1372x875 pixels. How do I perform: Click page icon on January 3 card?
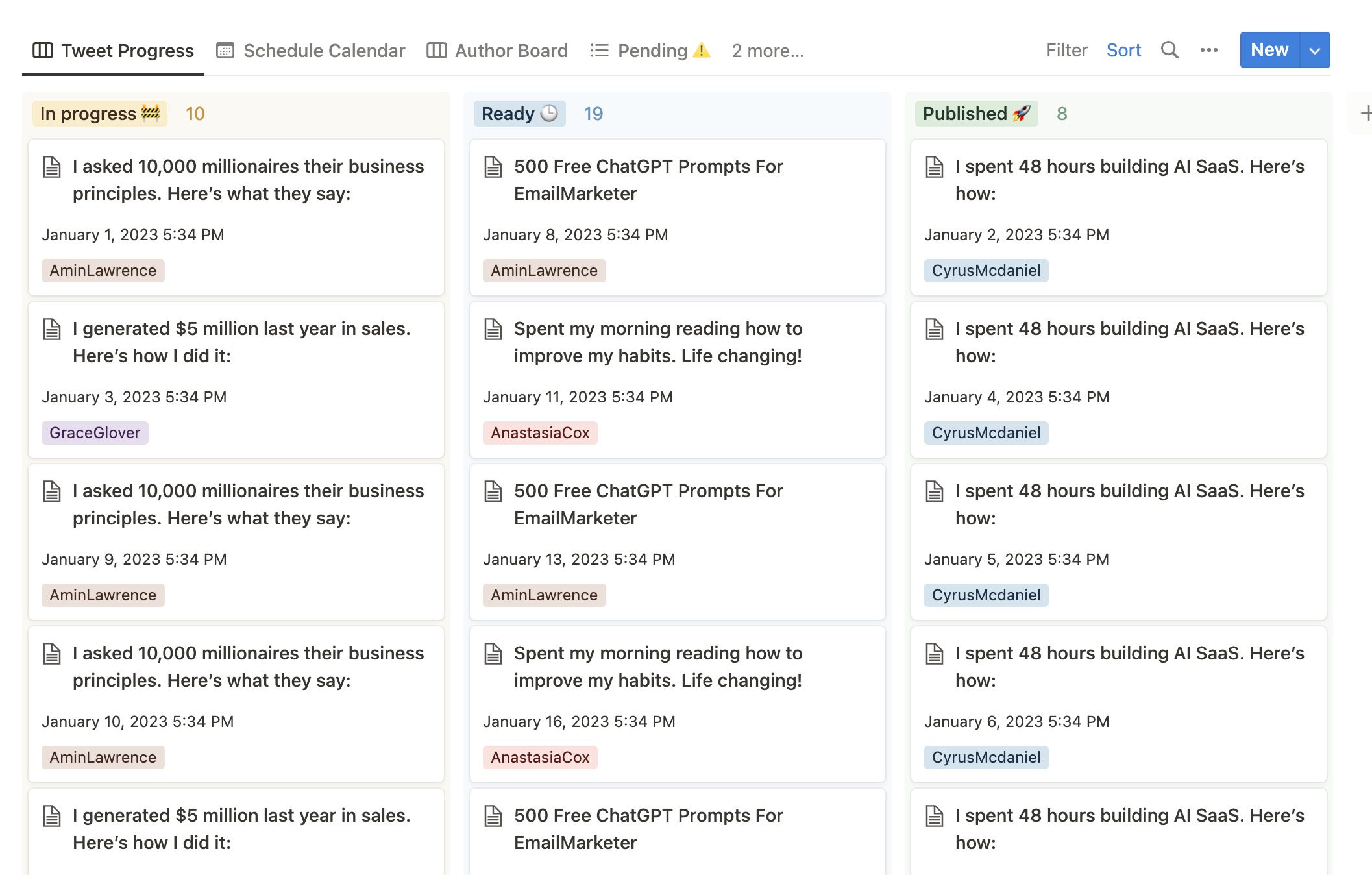[x=52, y=329]
